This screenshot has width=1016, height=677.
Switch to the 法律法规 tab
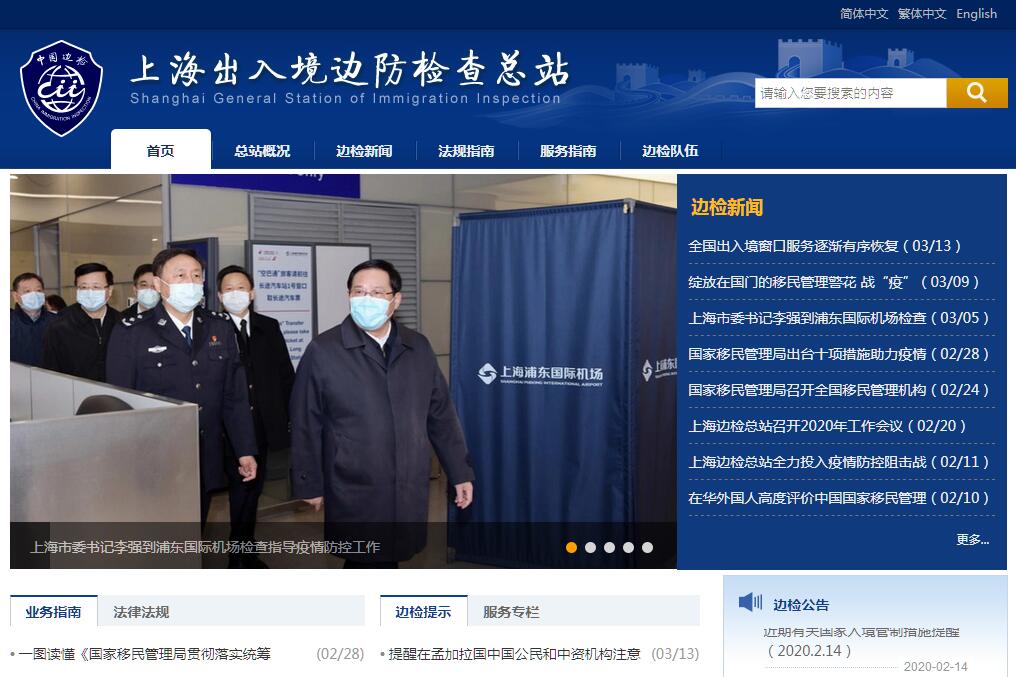click(141, 612)
